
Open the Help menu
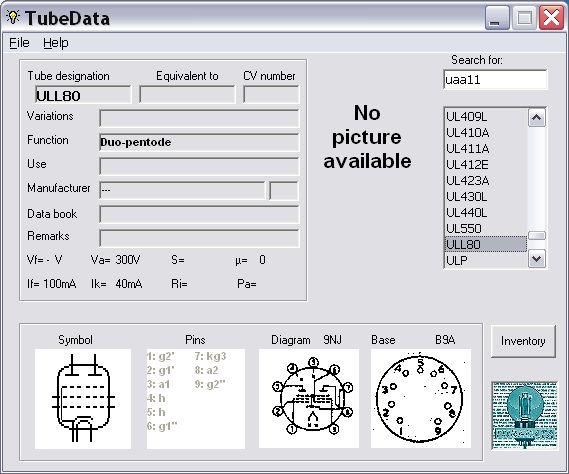point(56,43)
